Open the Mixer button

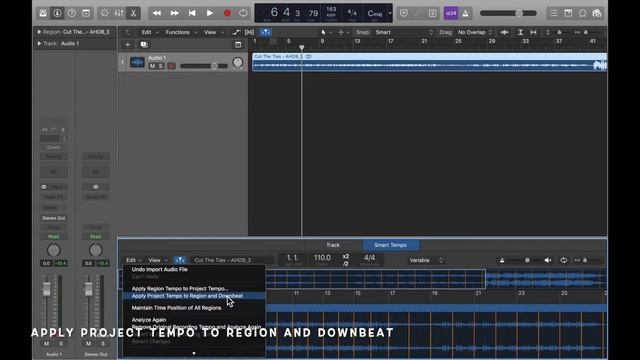tap(119, 13)
